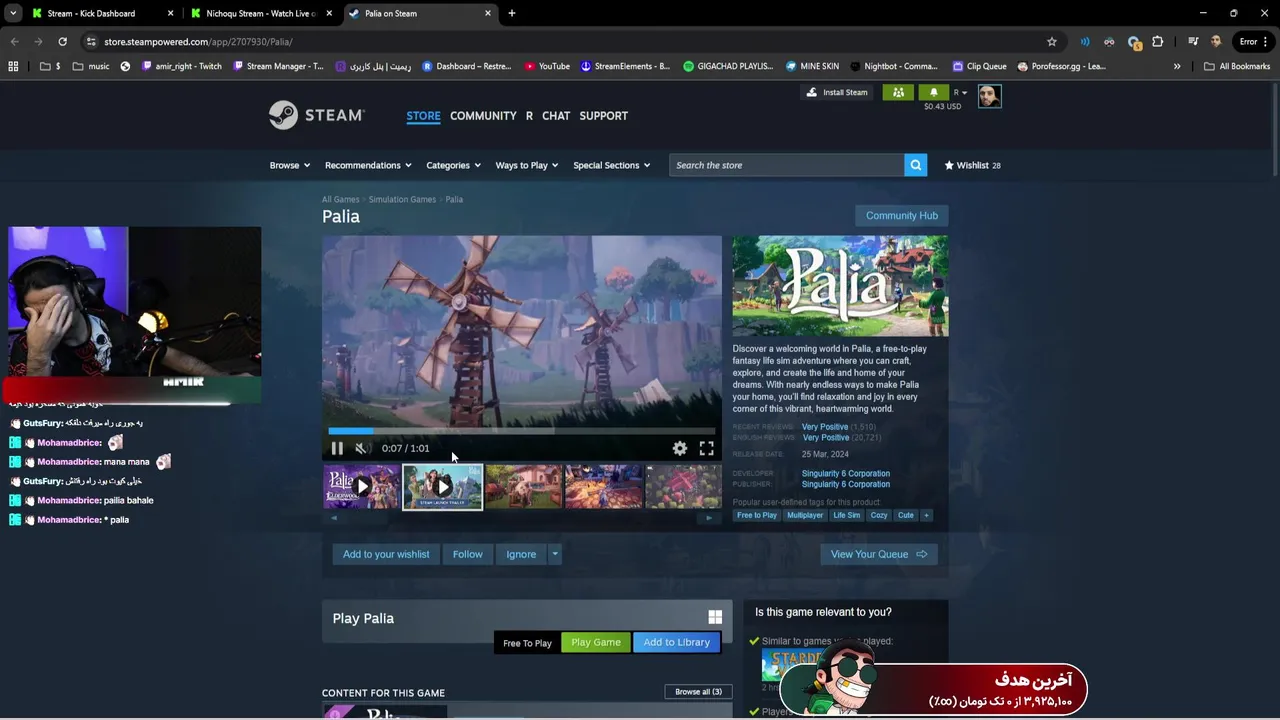This screenshot has width=1280, height=720.
Task: Enter fullscreen for the trailer video
Action: click(x=706, y=449)
